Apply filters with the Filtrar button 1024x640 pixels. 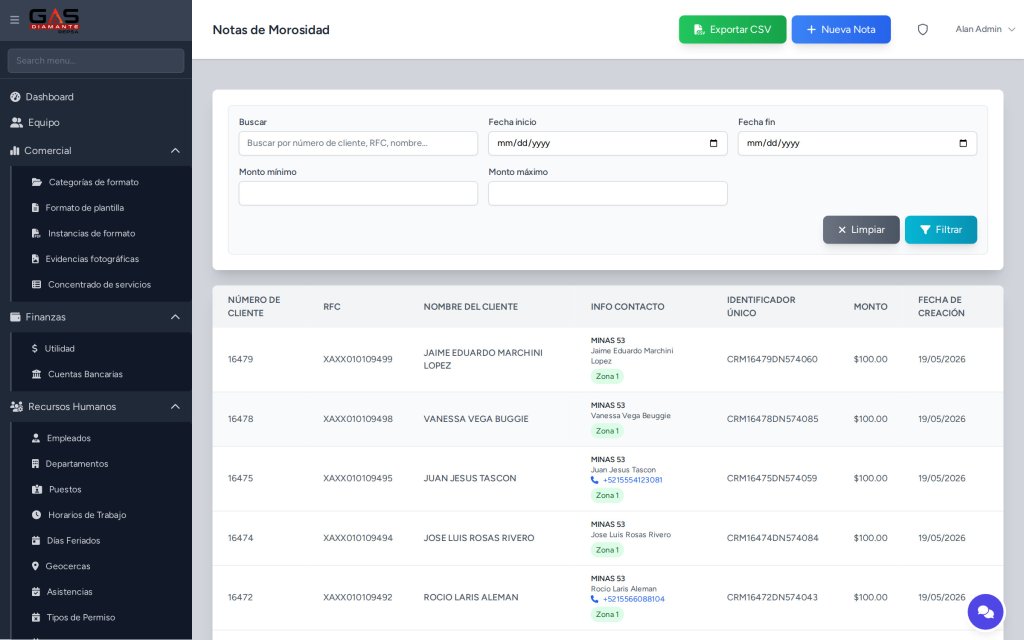pyautogui.click(x=940, y=230)
